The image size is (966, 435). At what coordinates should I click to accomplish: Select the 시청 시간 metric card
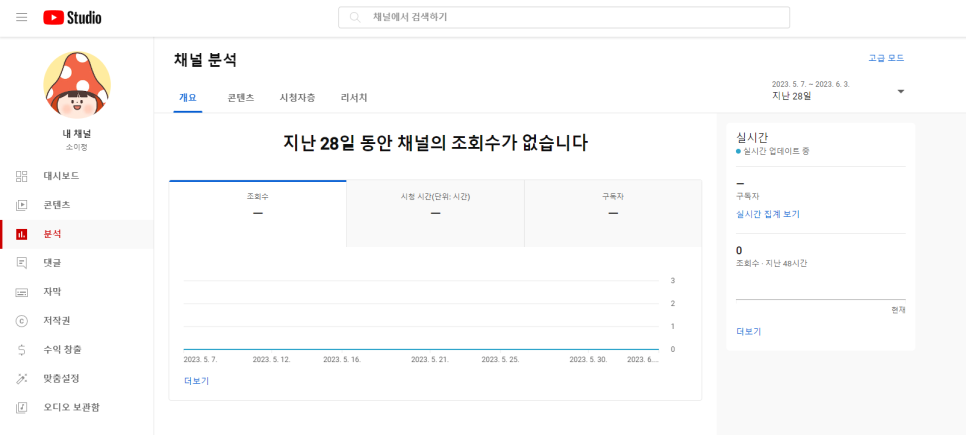pyautogui.click(x=435, y=205)
